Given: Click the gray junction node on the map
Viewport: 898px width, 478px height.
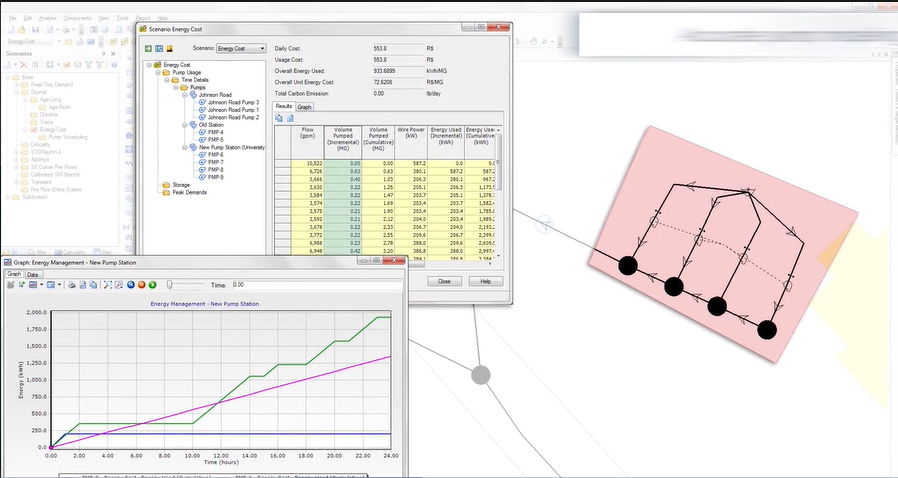Looking at the screenshot, I should pyautogui.click(x=481, y=376).
